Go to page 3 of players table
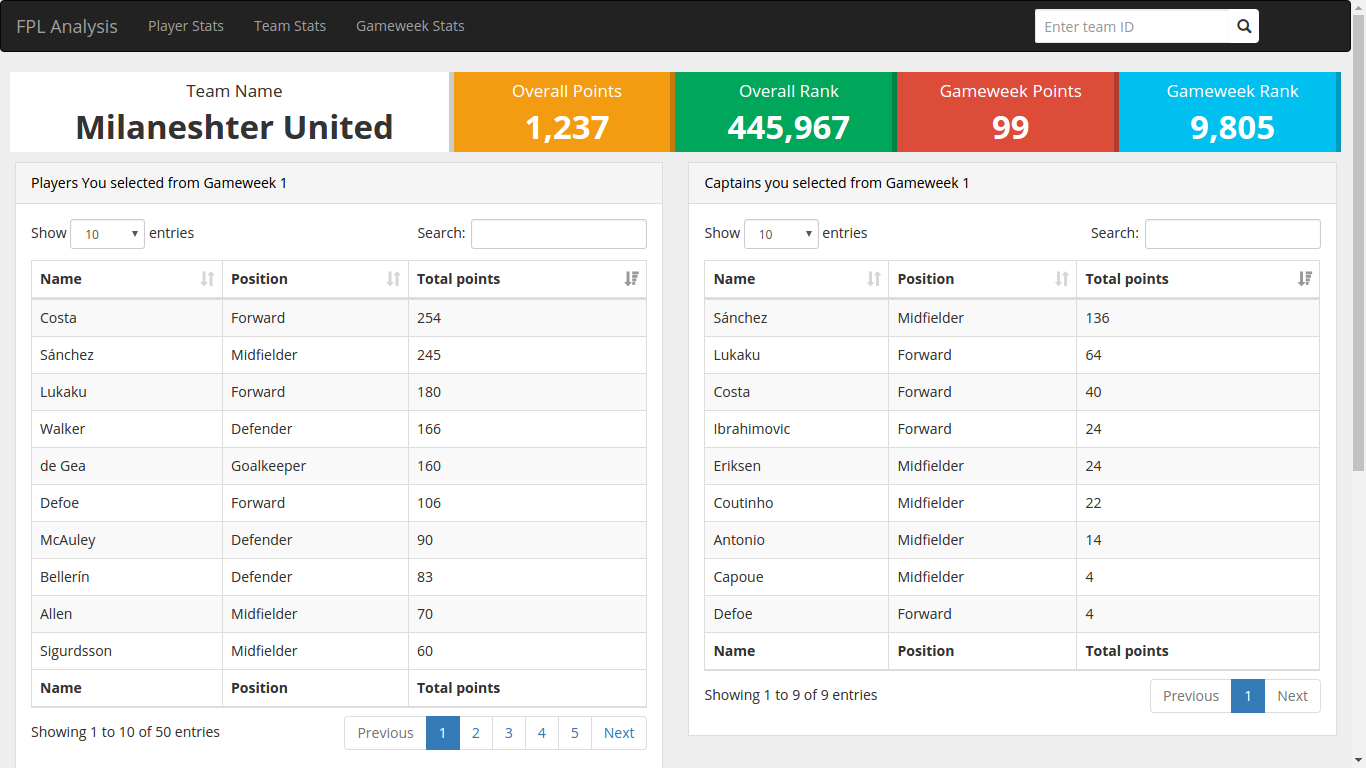Viewport: 1366px width, 768px height. 508,732
